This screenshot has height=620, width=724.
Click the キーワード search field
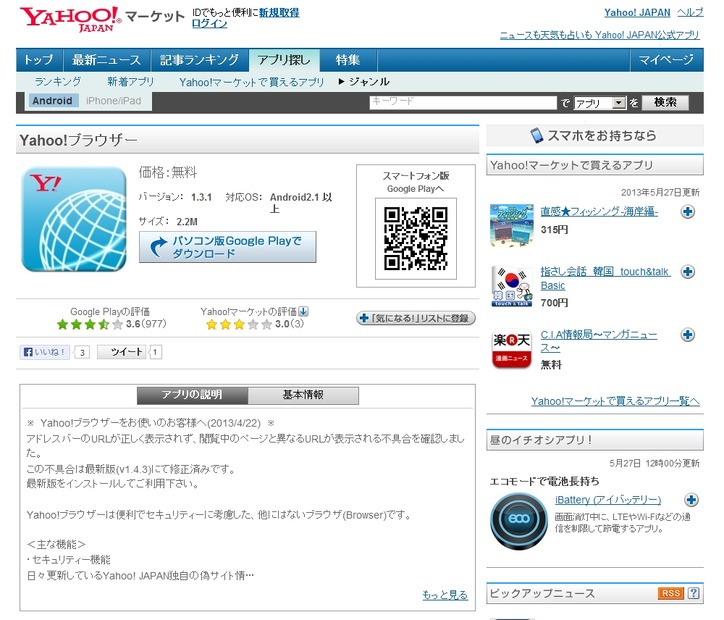[463, 102]
